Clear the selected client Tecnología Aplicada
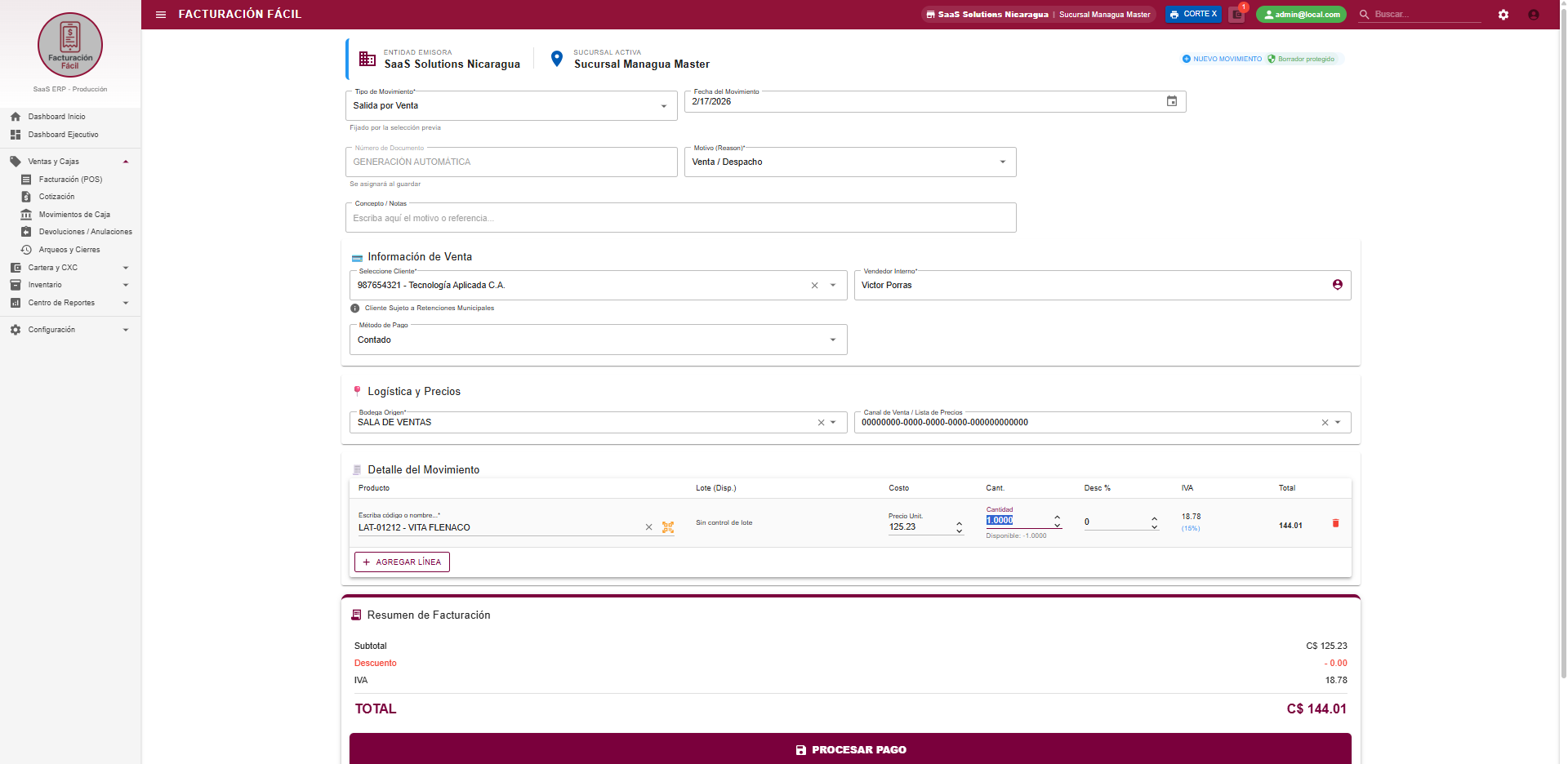The width and height of the screenshot is (1568, 764). pos(814,286)
